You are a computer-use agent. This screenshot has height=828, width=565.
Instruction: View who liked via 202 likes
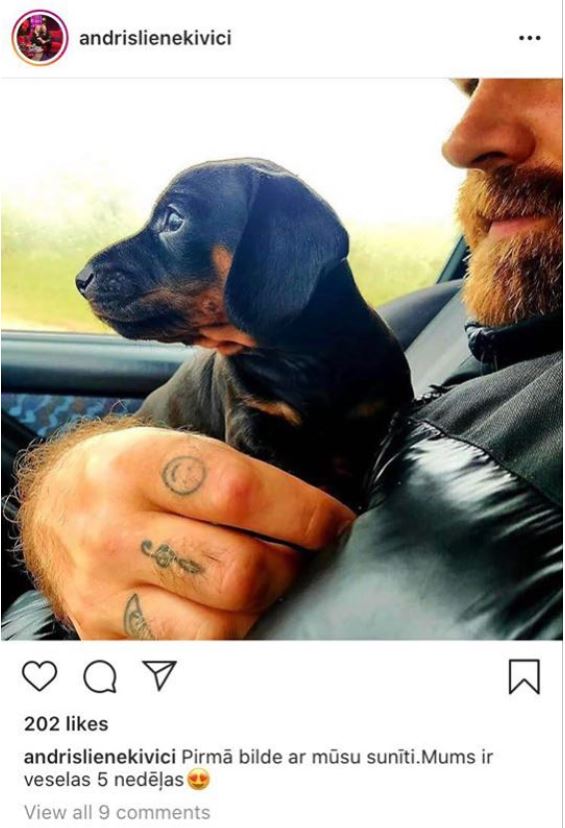(x=66, y=723)
